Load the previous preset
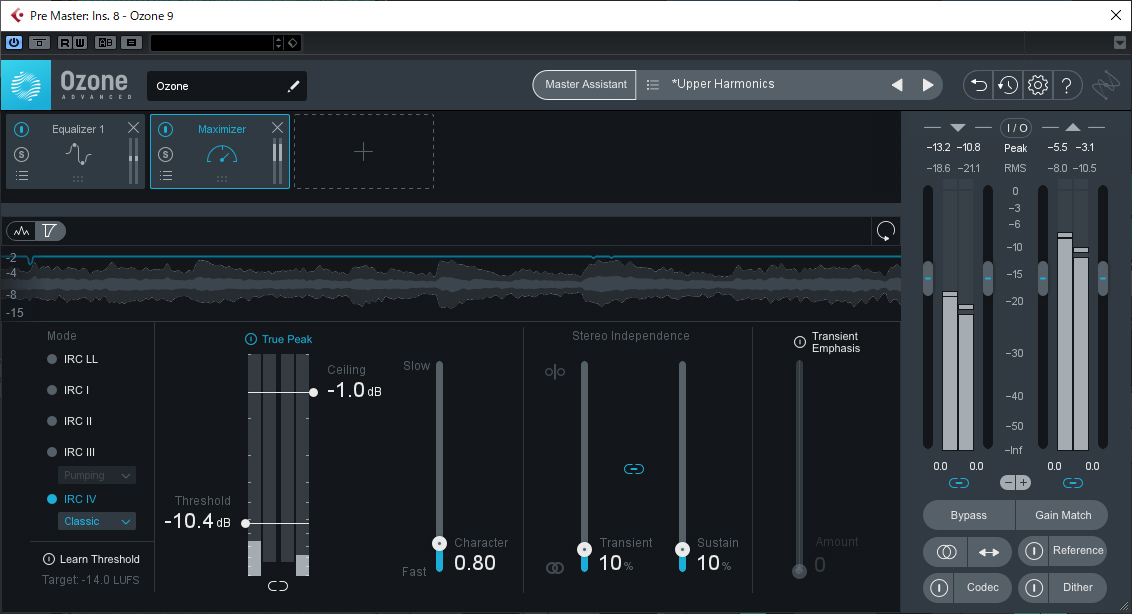1132x614 pixels. pos(897,85)
